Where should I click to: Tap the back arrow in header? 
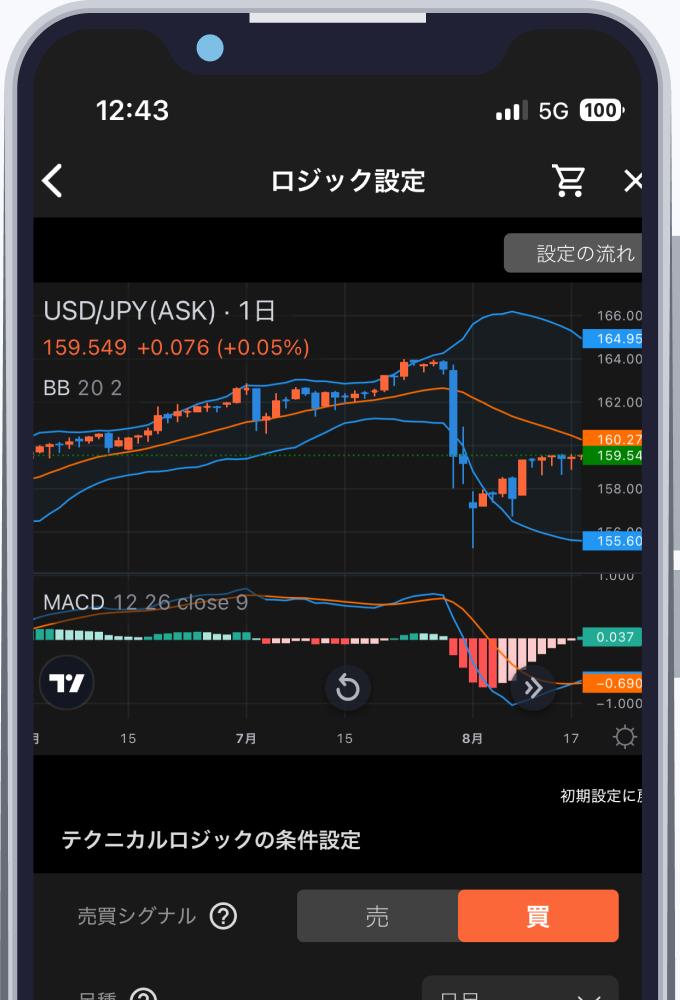[52, 180]
